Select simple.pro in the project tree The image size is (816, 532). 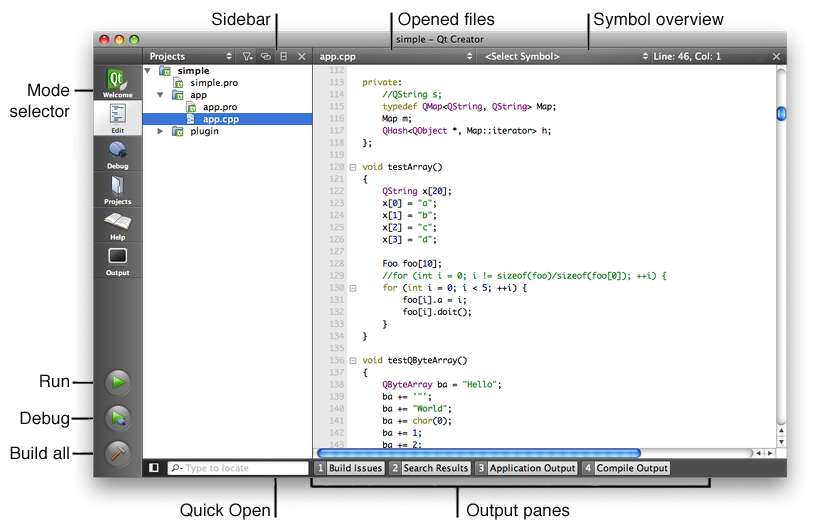[214, 83]
